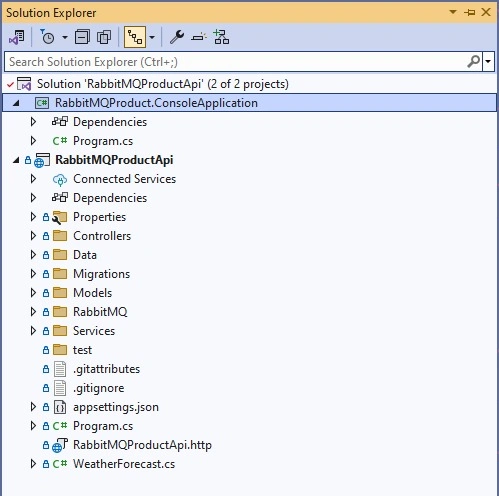Image resolution: width=499 pixels, height=496 pixels.
Task: Pin the Solution Explorer panel (auto hide)
Action: 470,13
